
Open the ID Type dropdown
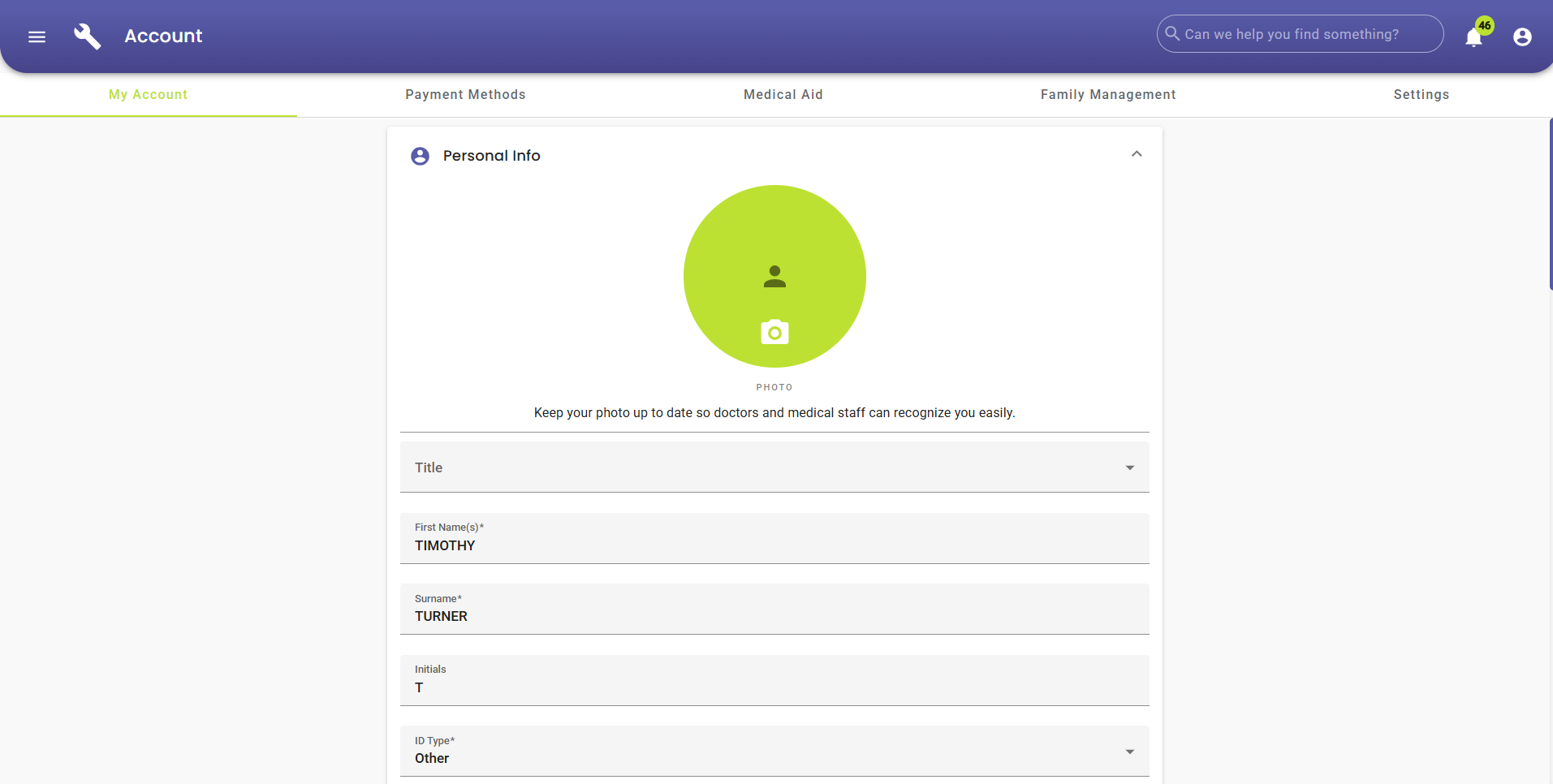(774, 751)
